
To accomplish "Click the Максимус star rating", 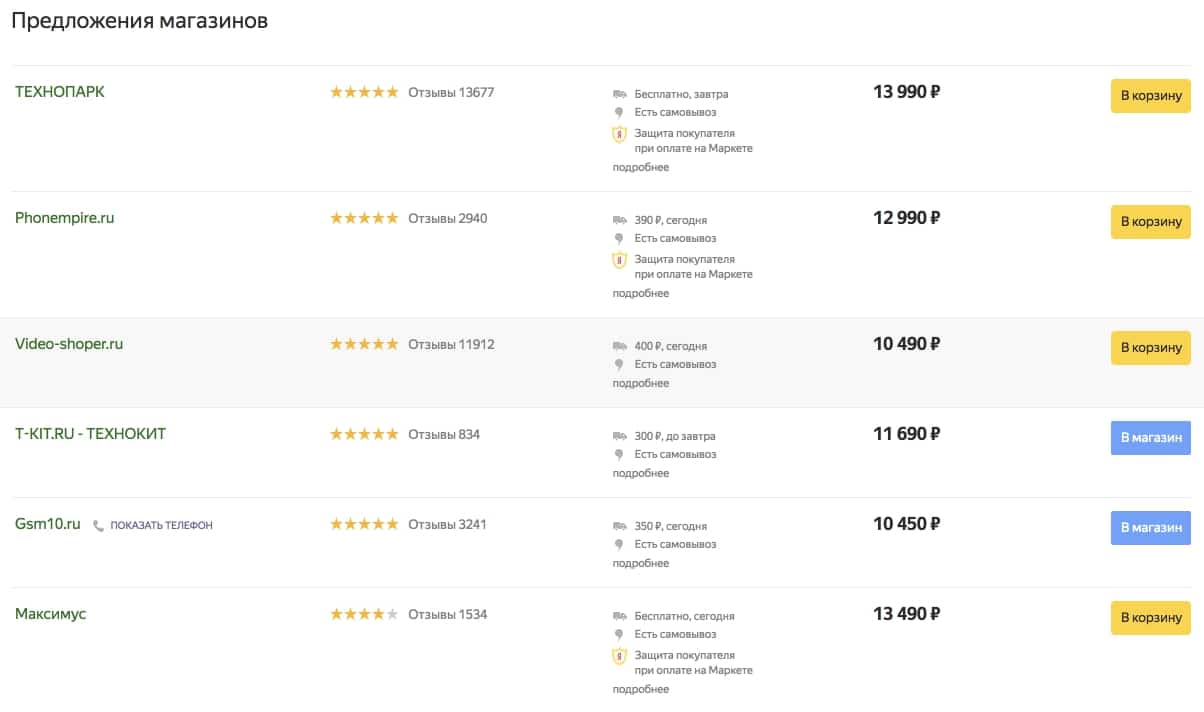I will 364,614.
